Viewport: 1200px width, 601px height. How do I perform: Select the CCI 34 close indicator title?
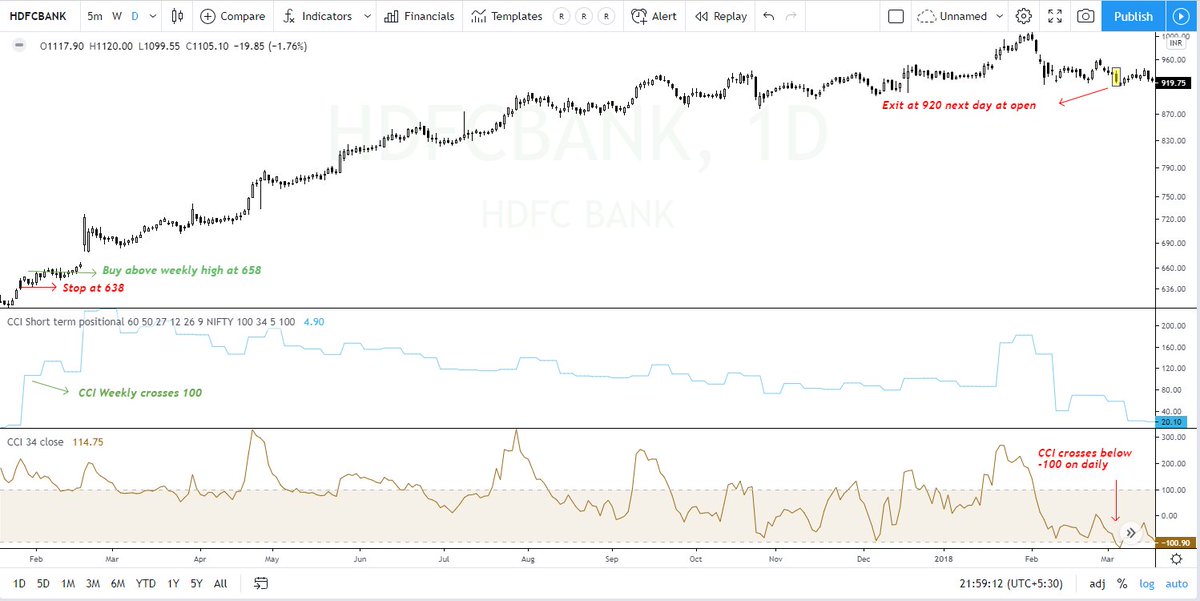point(36,441)
